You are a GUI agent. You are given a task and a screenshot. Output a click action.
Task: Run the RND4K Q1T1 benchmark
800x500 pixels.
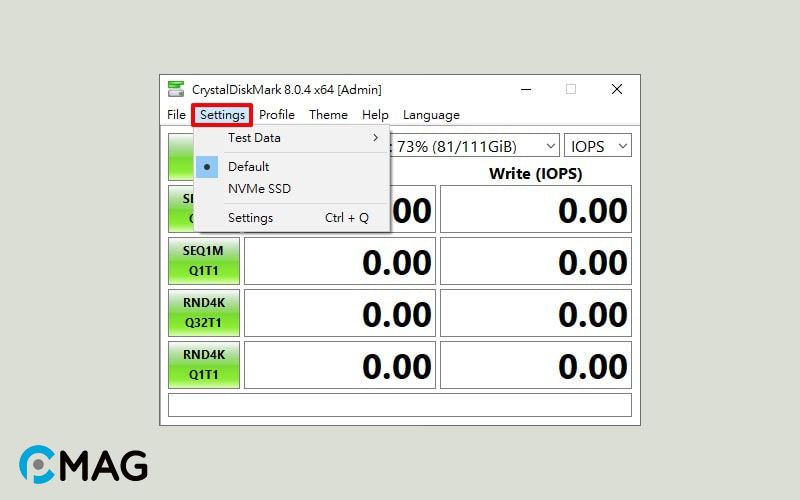coord(204,365)
